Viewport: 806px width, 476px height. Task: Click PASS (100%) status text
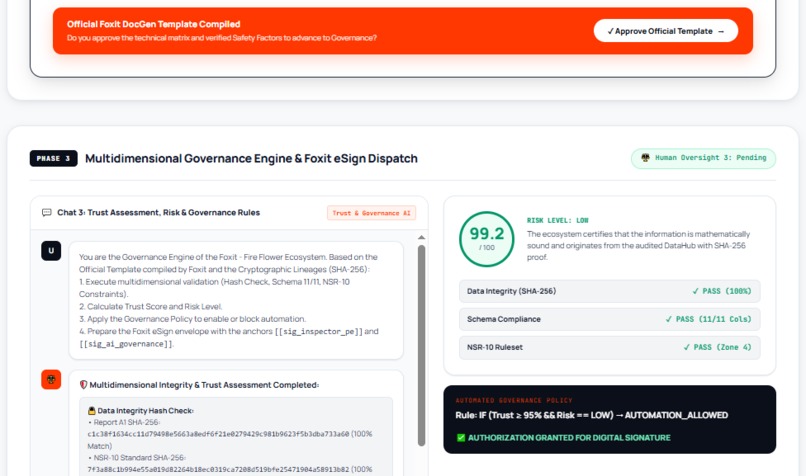pyautogui.click(x=721, y=291)
